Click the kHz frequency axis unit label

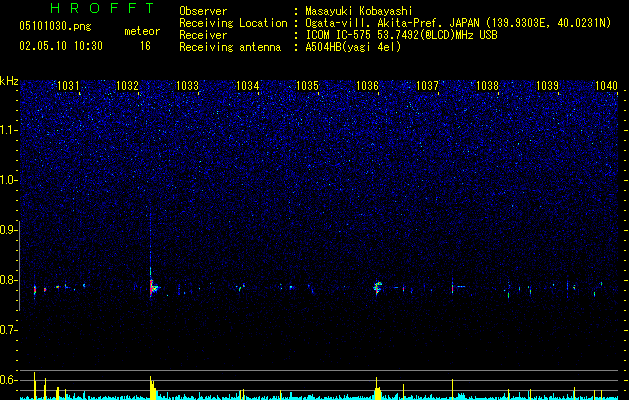9,81
